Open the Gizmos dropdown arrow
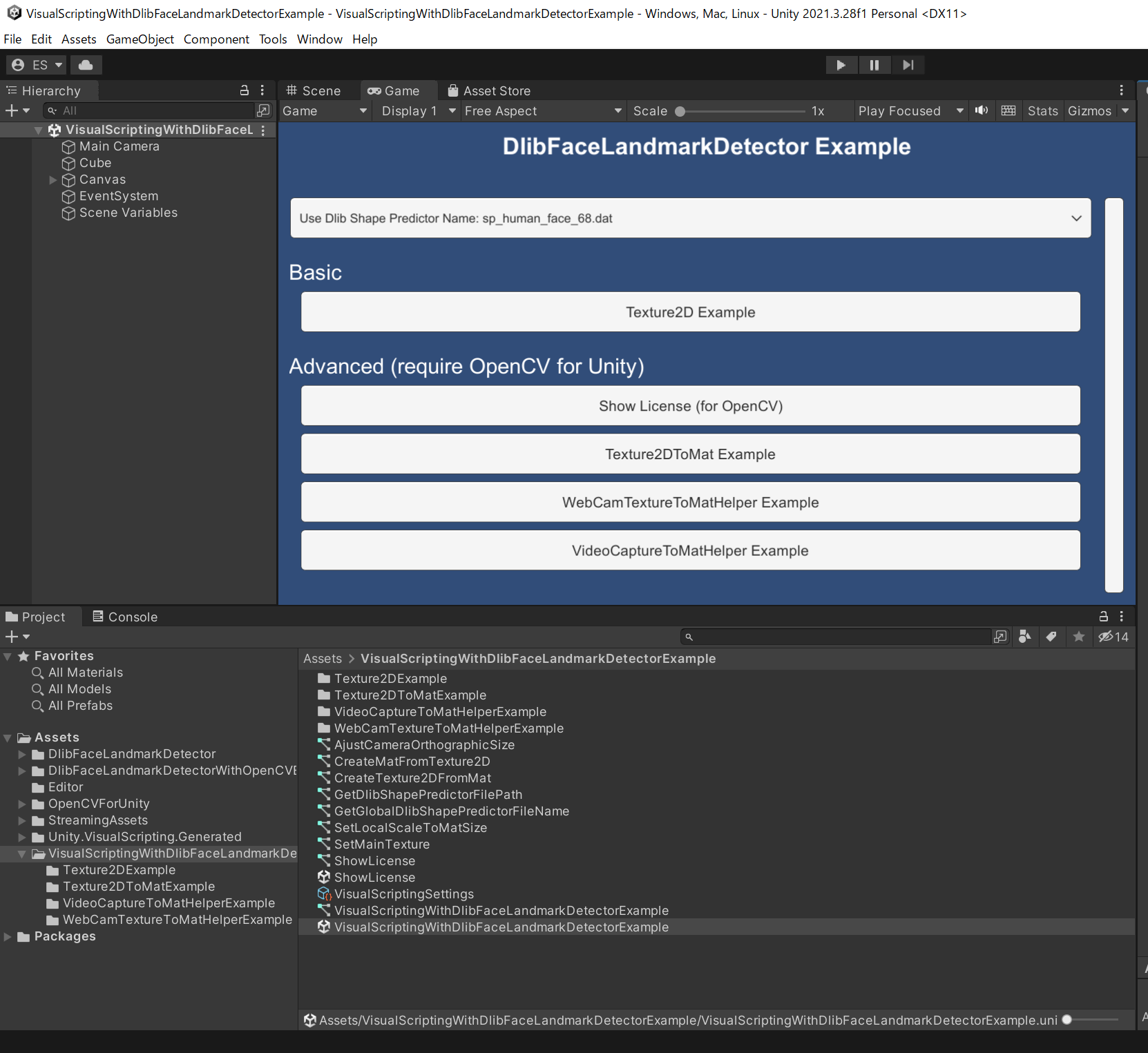Screen dimensions: 1148x1053 pyautogui.click(x=1125, y=111)
